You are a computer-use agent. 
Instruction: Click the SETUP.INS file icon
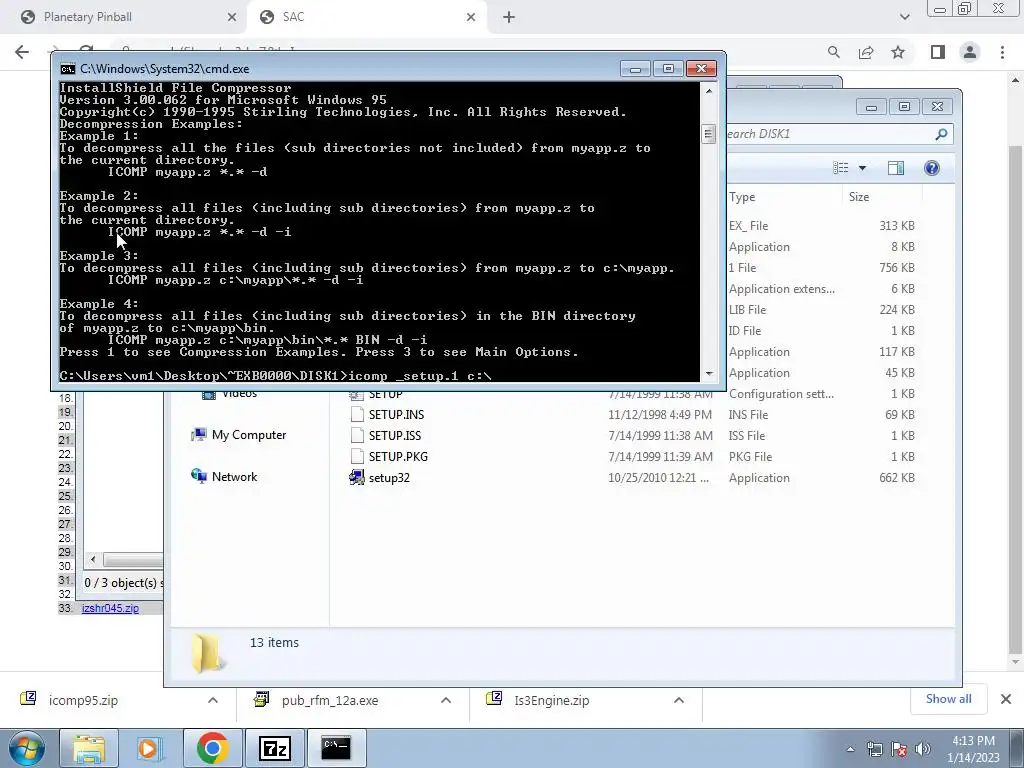(x=357, y=415)
